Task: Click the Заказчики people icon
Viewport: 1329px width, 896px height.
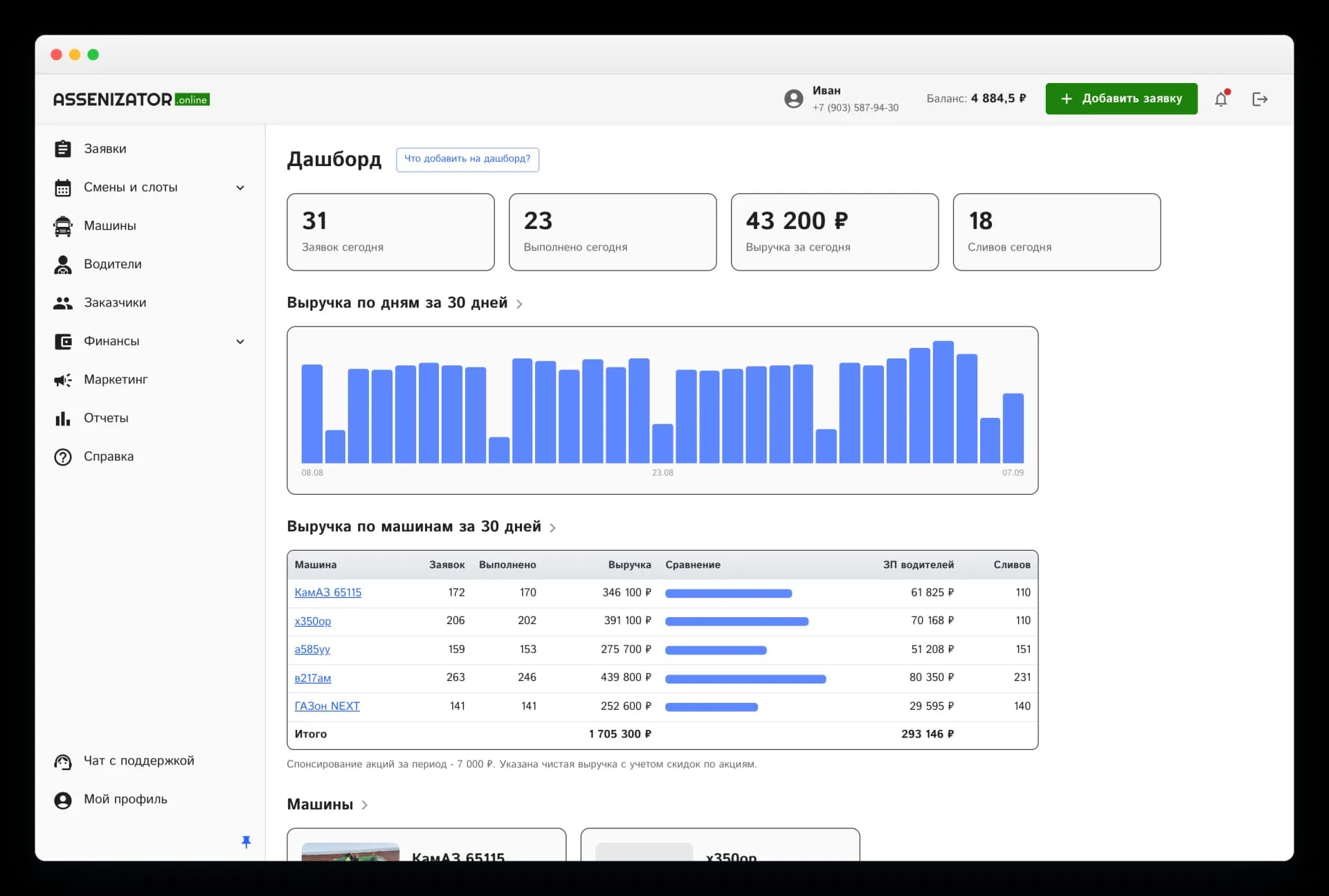Action: tap(63, 303)
